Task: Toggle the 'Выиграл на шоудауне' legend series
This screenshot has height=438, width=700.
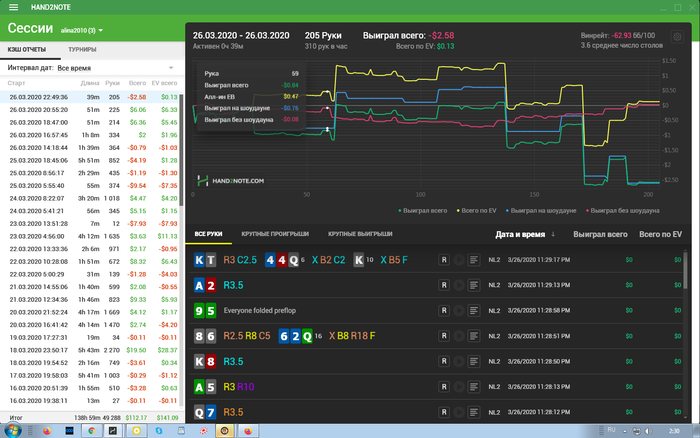Action: coord(541,210)
